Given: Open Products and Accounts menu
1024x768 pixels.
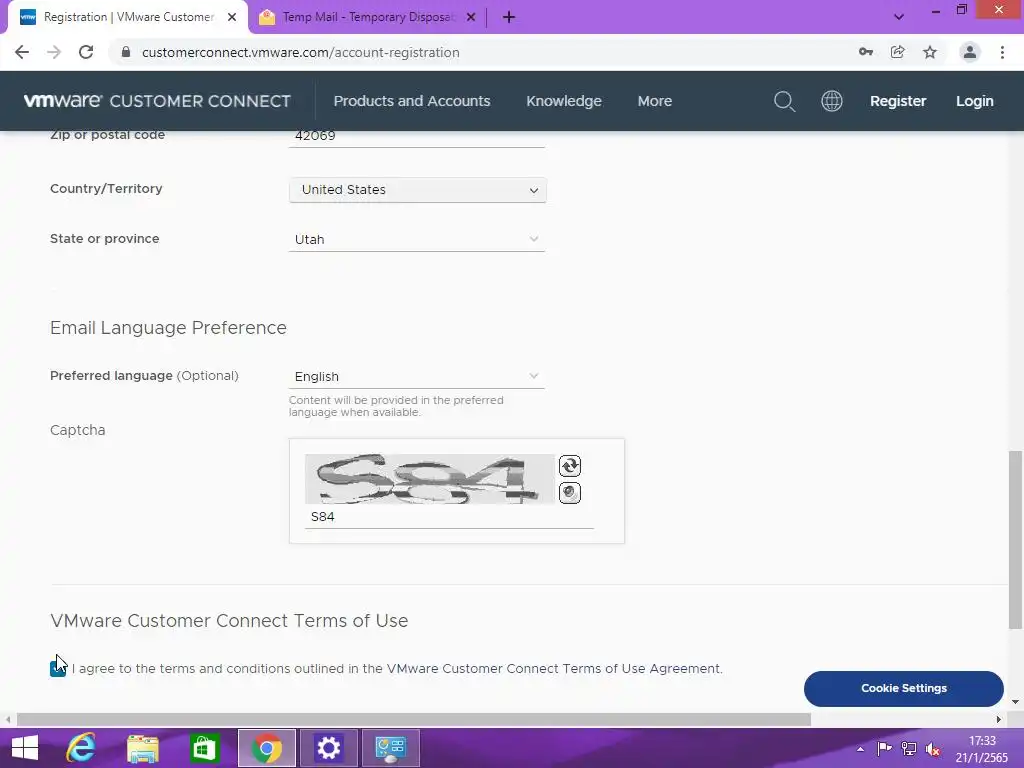Looking at the screenshot, I should pyautogui.click(x=411, y=101).
